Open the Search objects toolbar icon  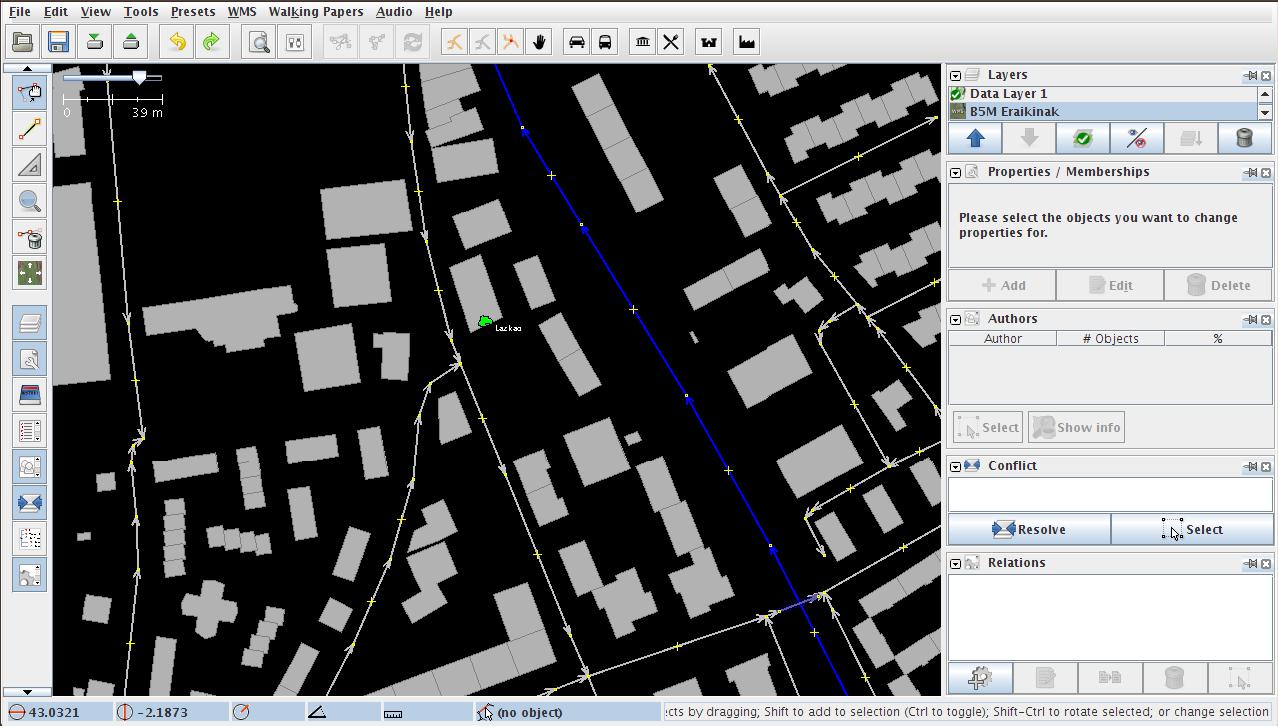click(259, 42)
